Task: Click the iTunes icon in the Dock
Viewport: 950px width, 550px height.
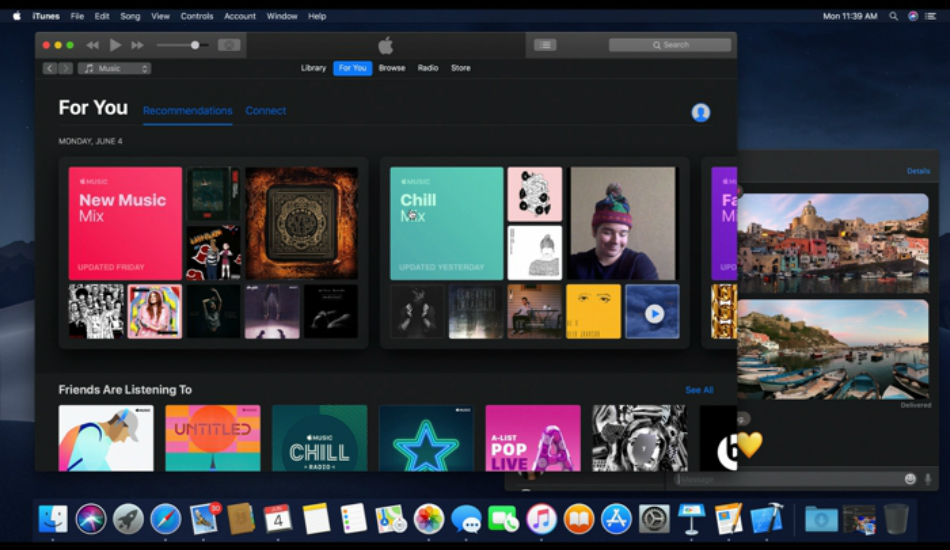Action: pyautogui.click(x=541, y=519)
